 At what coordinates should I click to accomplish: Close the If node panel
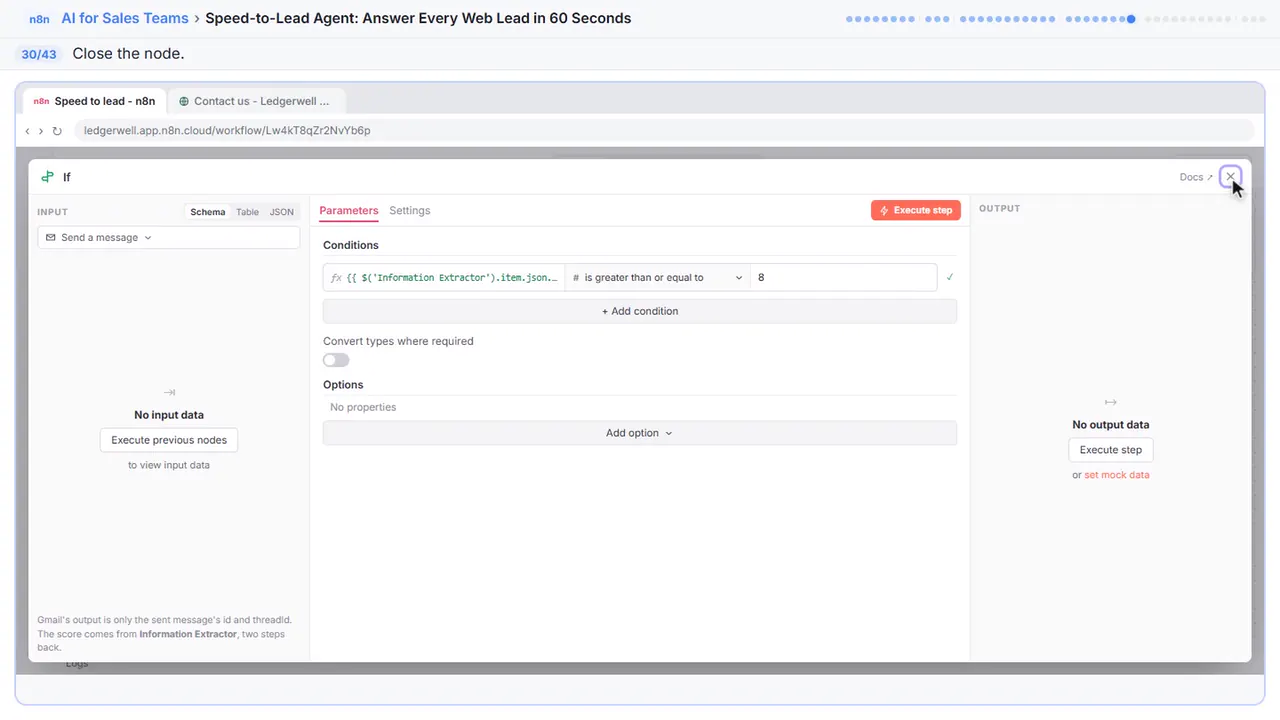click(x=1230, y=177)
